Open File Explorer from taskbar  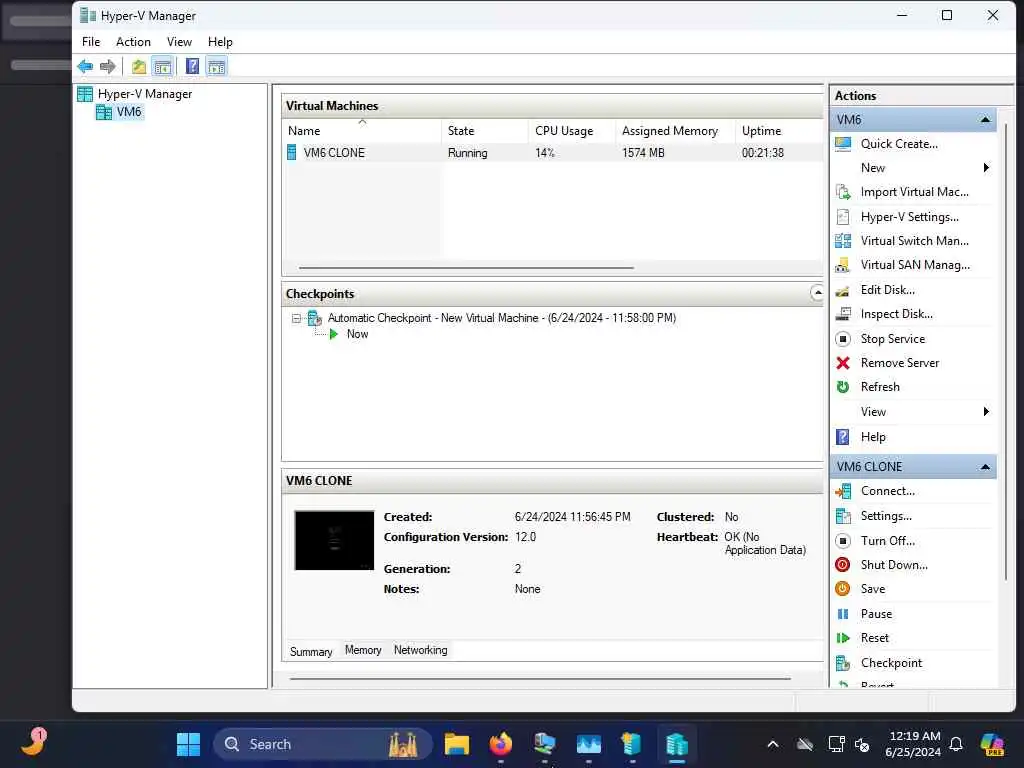(456, 744)
